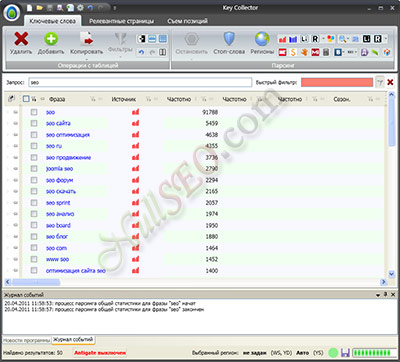Click the Li icon beside blue chart

click(304, 39)
